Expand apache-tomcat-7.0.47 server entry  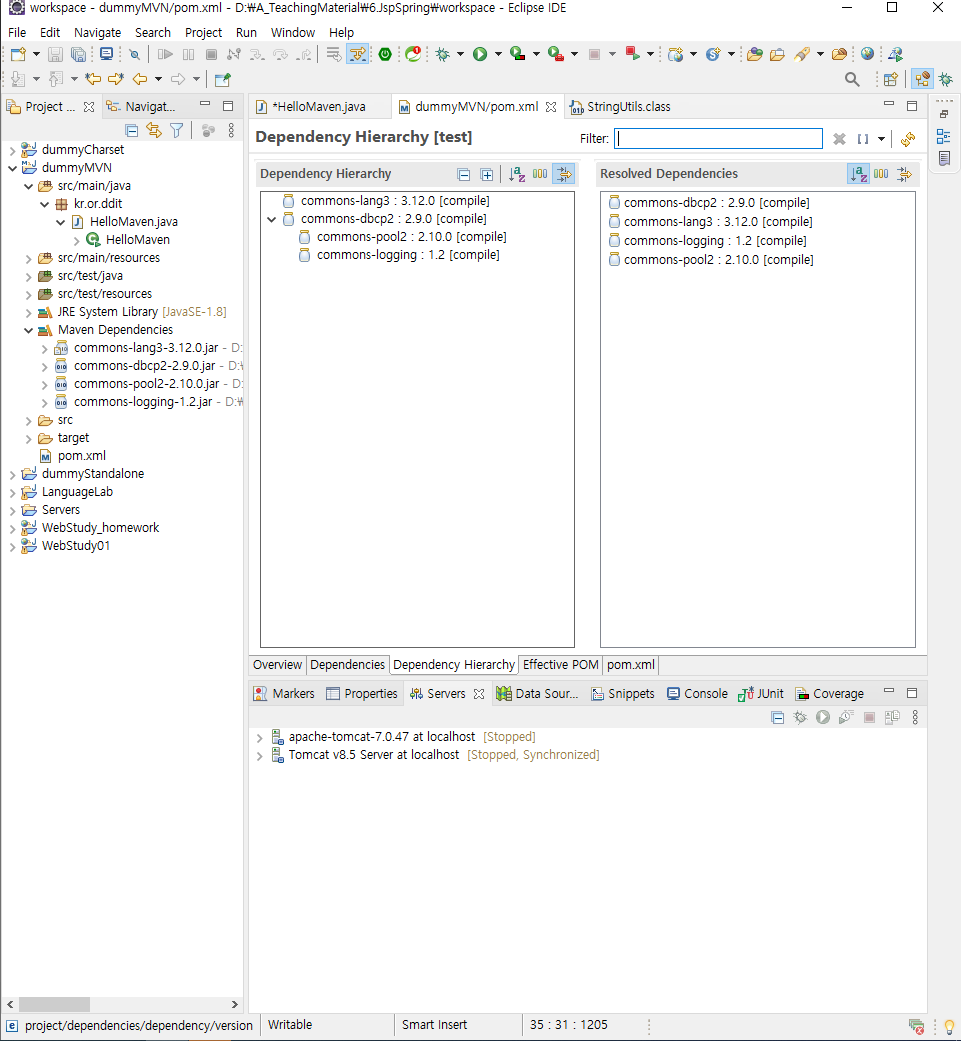pos(259,738)
